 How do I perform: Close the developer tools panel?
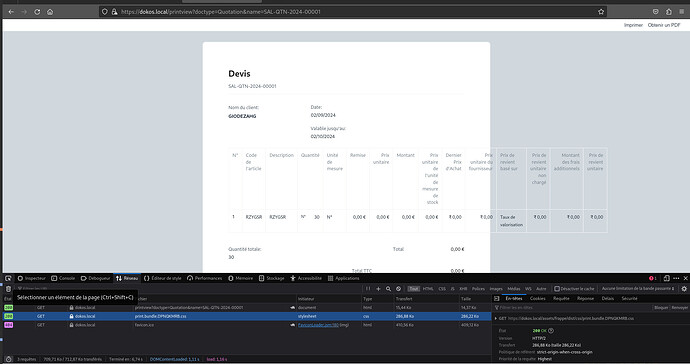(685, 278)
